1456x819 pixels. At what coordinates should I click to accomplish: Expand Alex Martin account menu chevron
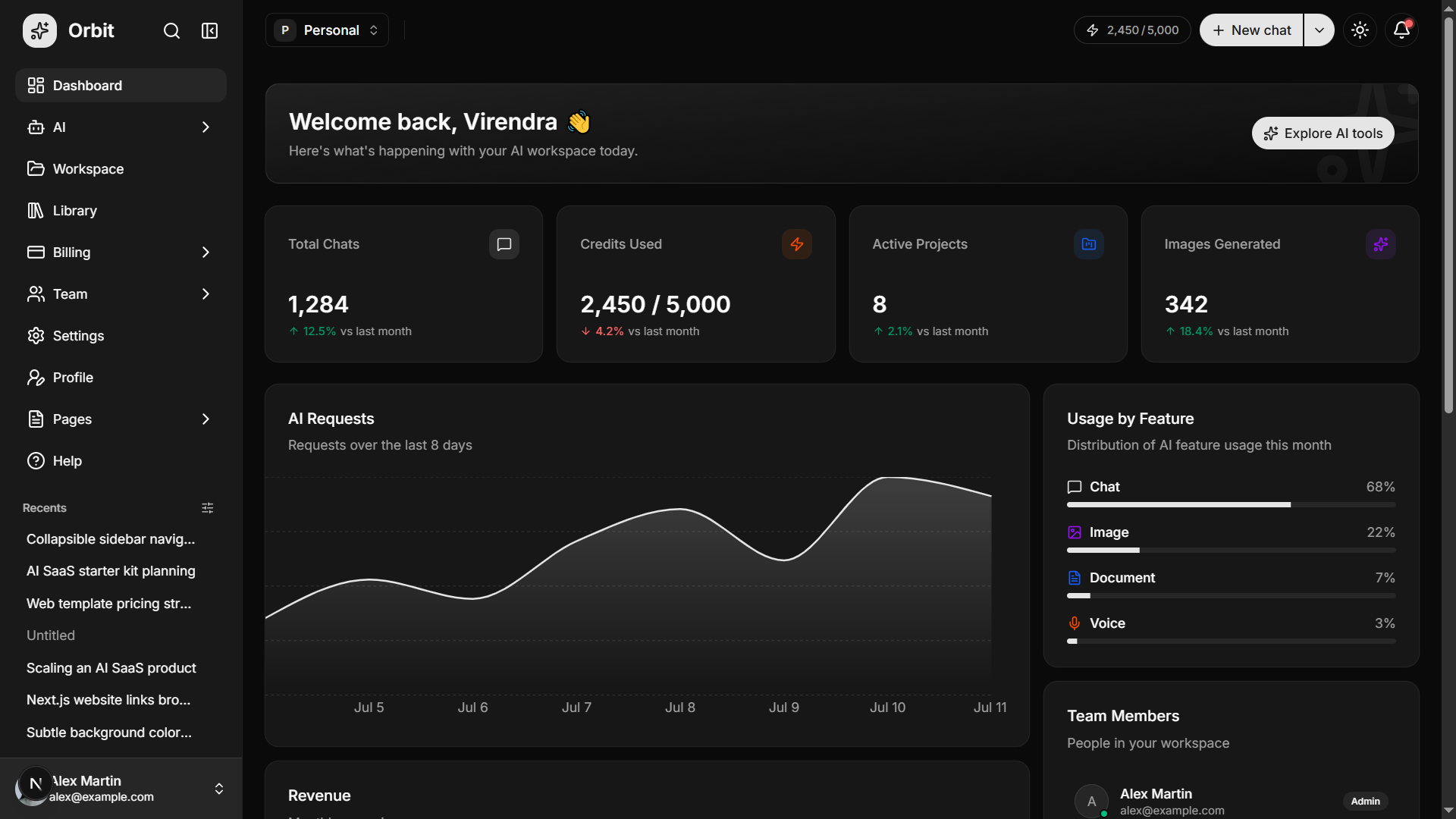click(219, 789)
